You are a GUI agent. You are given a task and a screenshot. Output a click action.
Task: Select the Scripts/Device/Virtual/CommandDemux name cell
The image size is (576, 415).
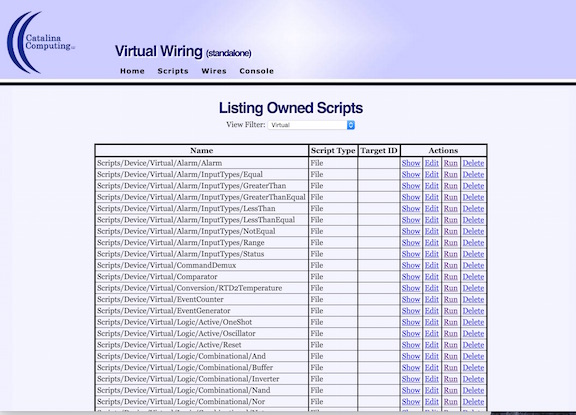[202, 266]
